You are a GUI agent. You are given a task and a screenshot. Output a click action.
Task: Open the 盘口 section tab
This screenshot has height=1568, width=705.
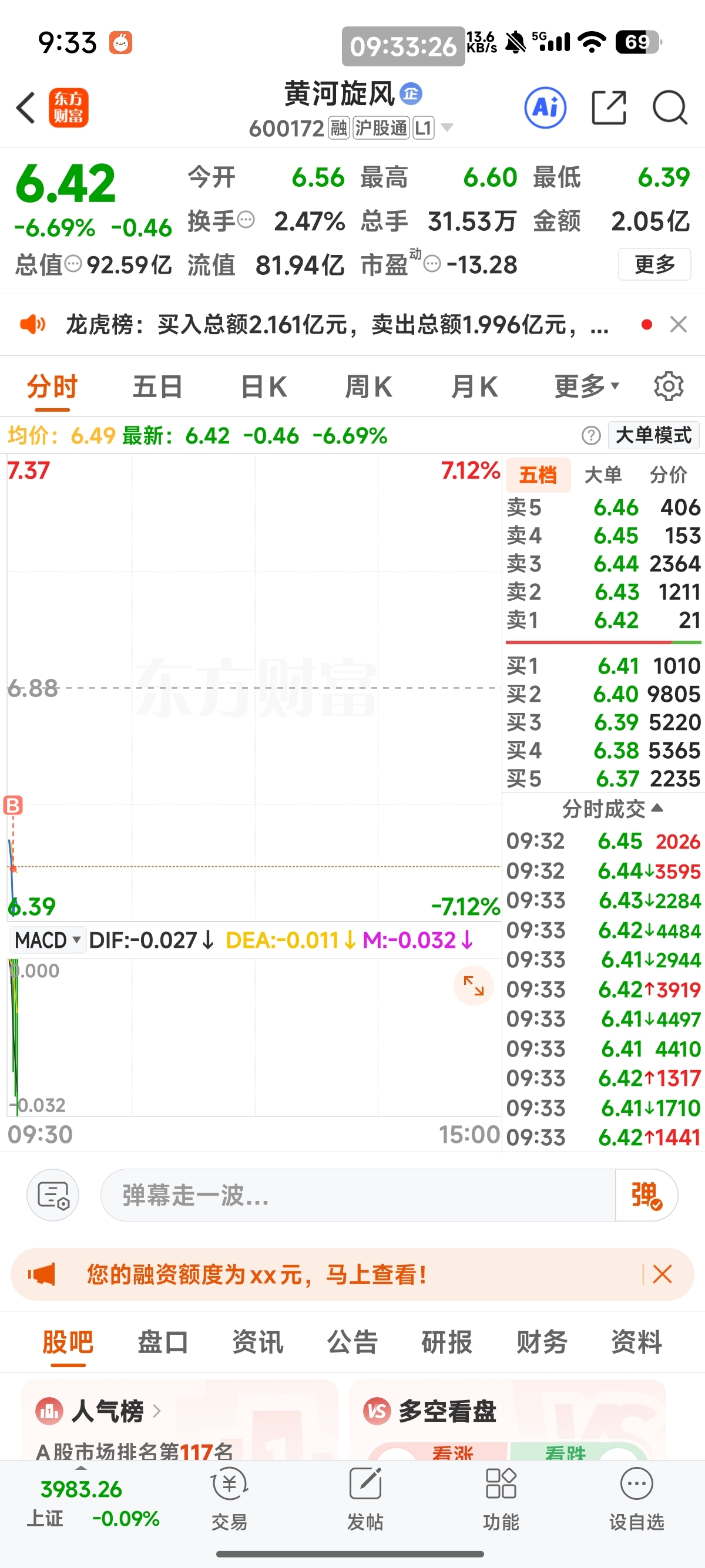tap(163, 1341)
